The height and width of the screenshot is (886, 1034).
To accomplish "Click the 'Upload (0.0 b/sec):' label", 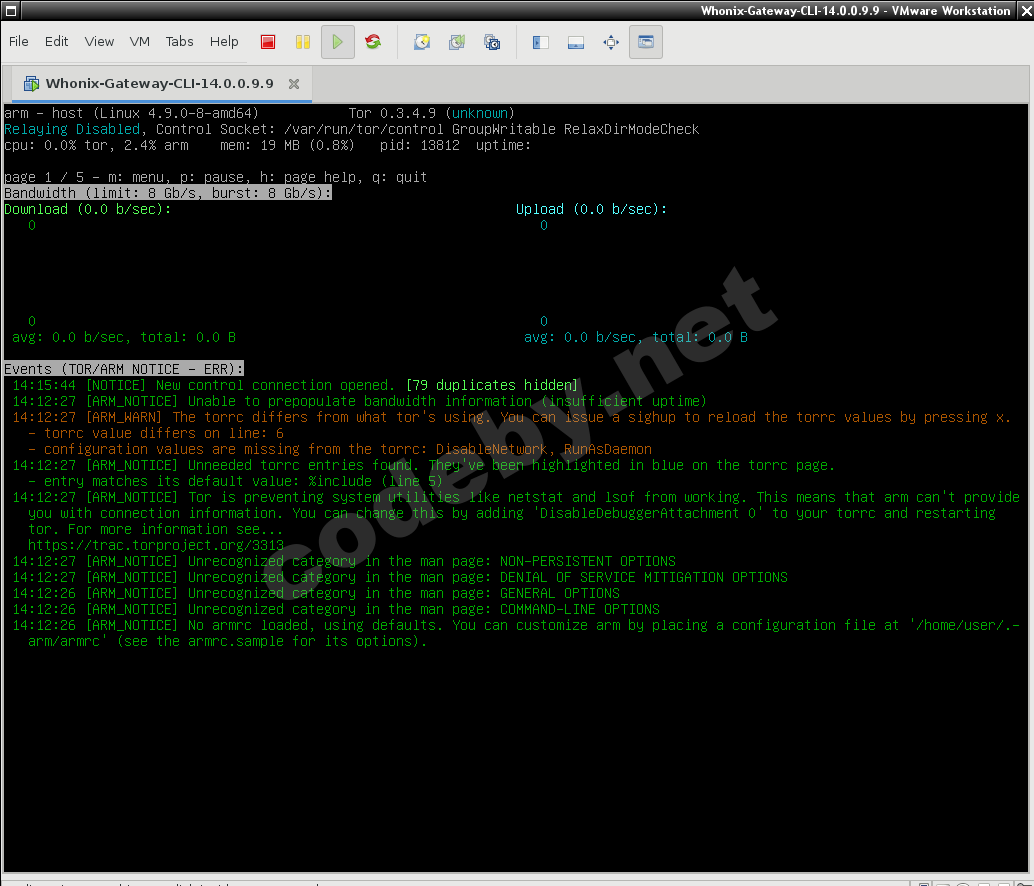I will (592, 209).
